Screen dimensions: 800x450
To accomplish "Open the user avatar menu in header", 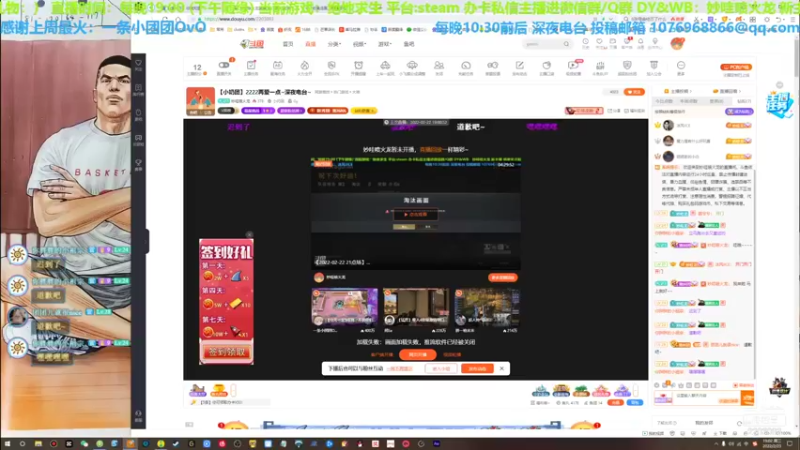I will point(677,44).
